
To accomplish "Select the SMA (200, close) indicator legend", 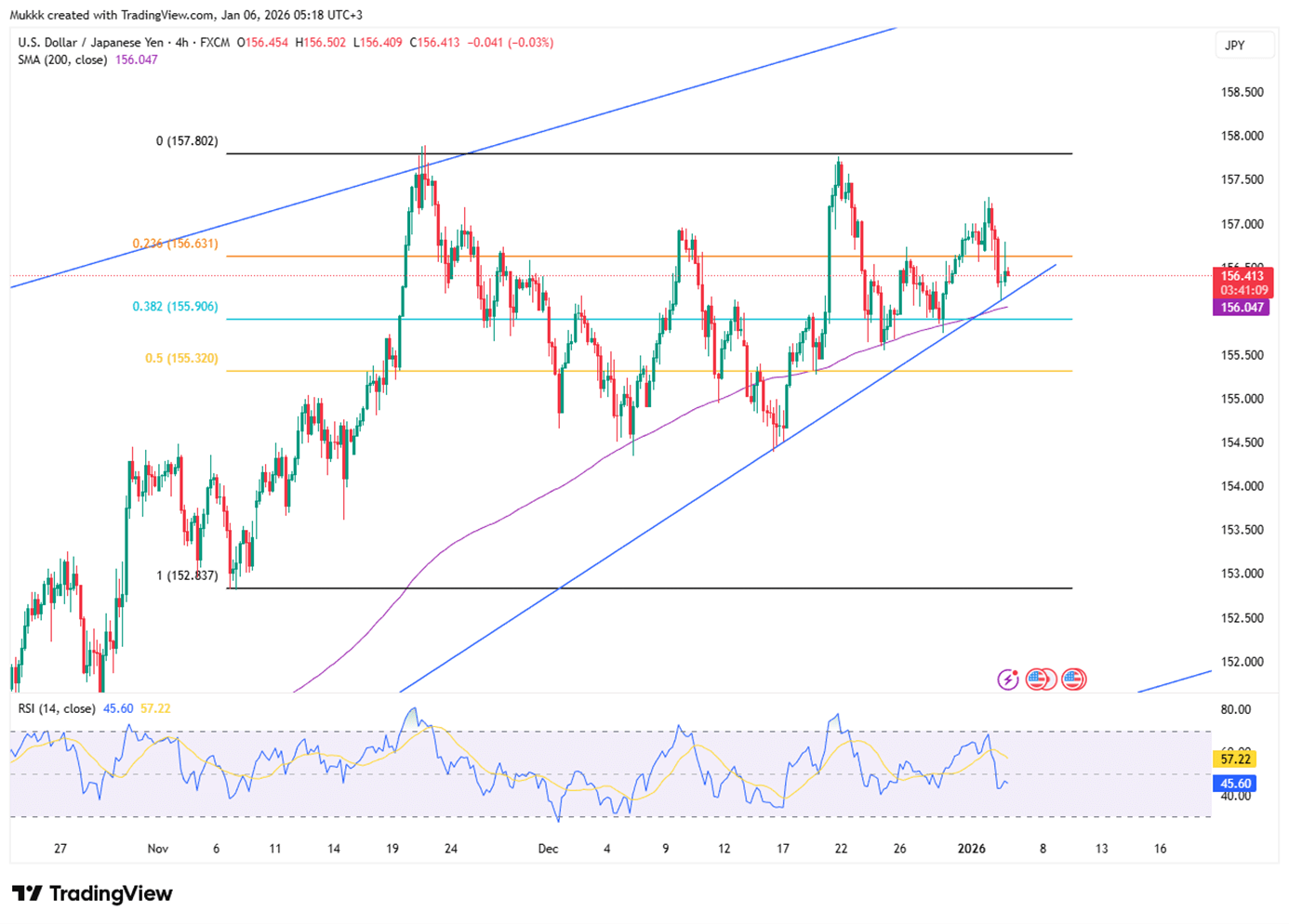I will point(62,59).
